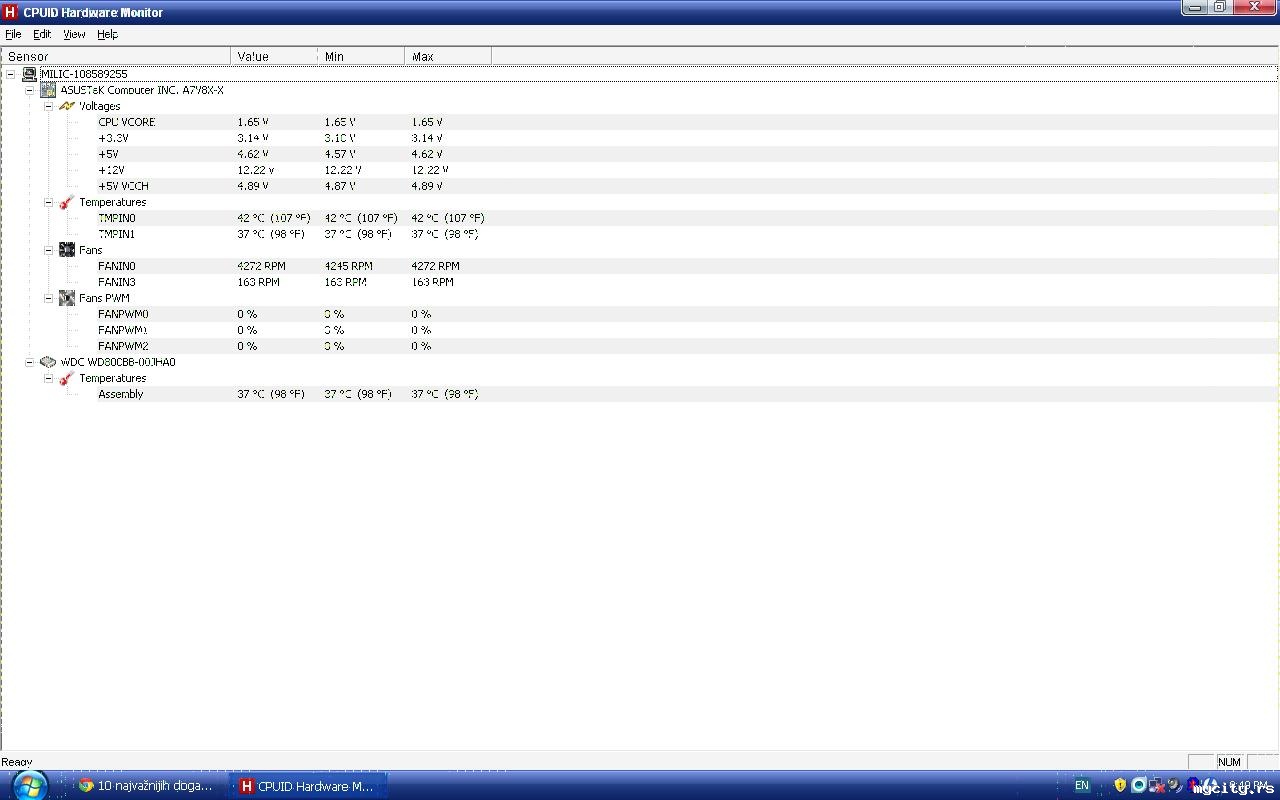Click the fan icon beside Fans
The width and height of the screenshot is (1280, 800).
point(67,250)
